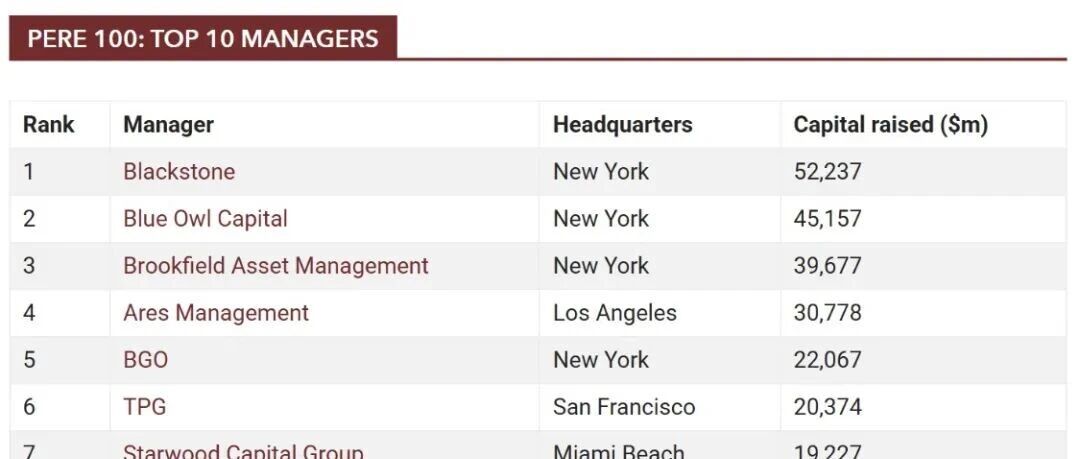Click the PERE 100: Top 10 Managers heading

[203, 38]
